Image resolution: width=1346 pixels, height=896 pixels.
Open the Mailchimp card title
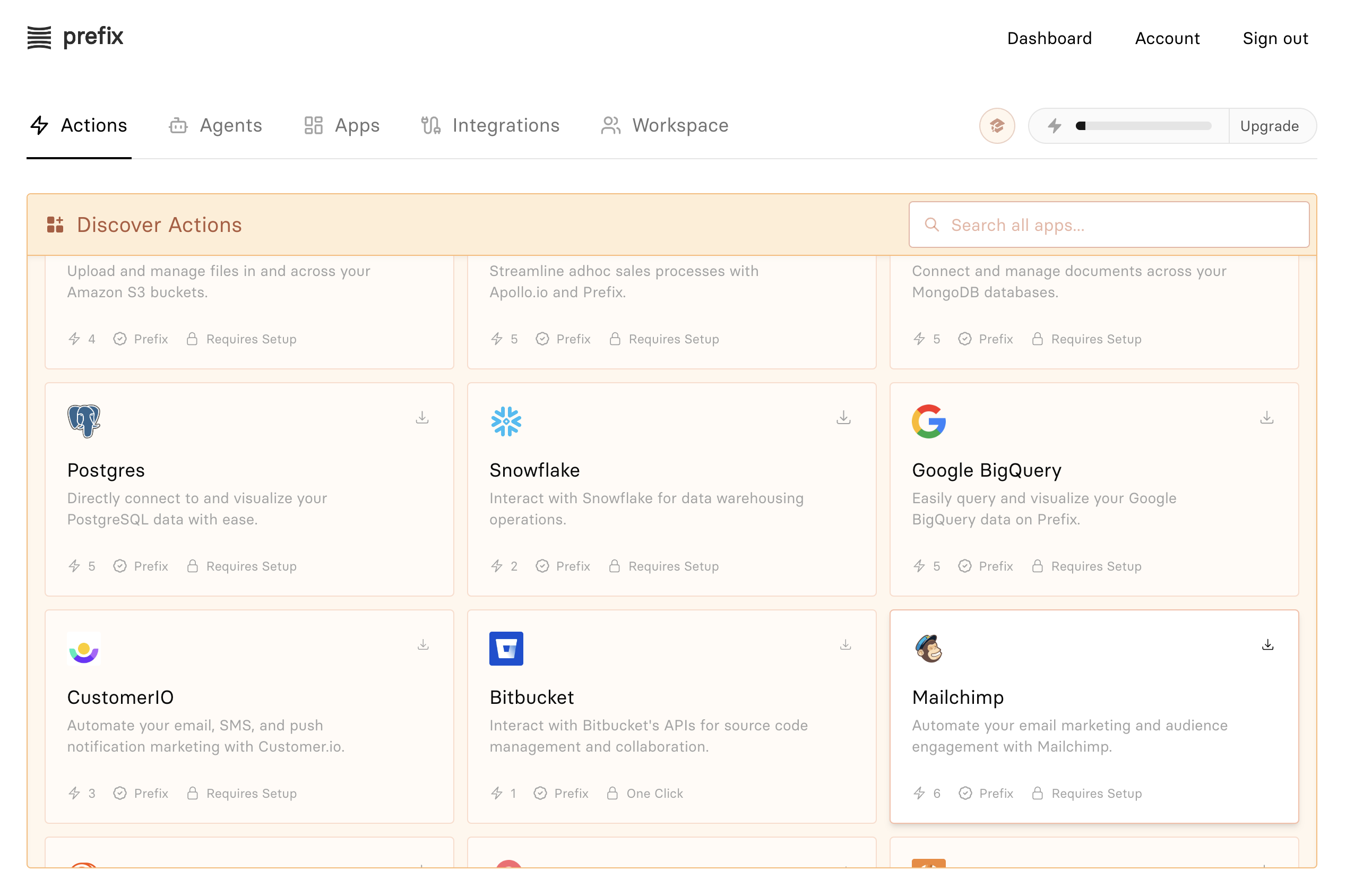click(x=957, y=697)
